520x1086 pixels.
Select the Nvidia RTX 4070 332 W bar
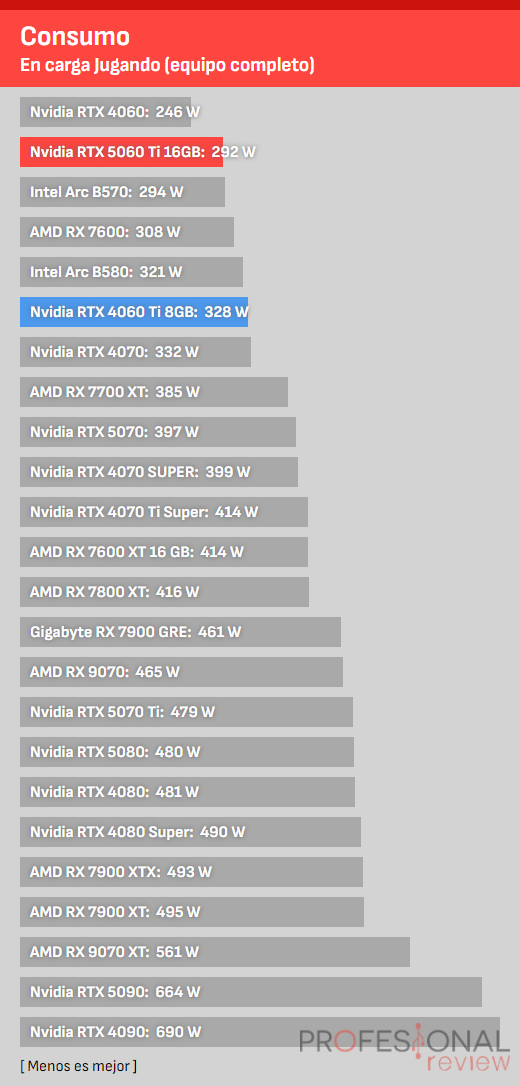[x=136, y=352]
